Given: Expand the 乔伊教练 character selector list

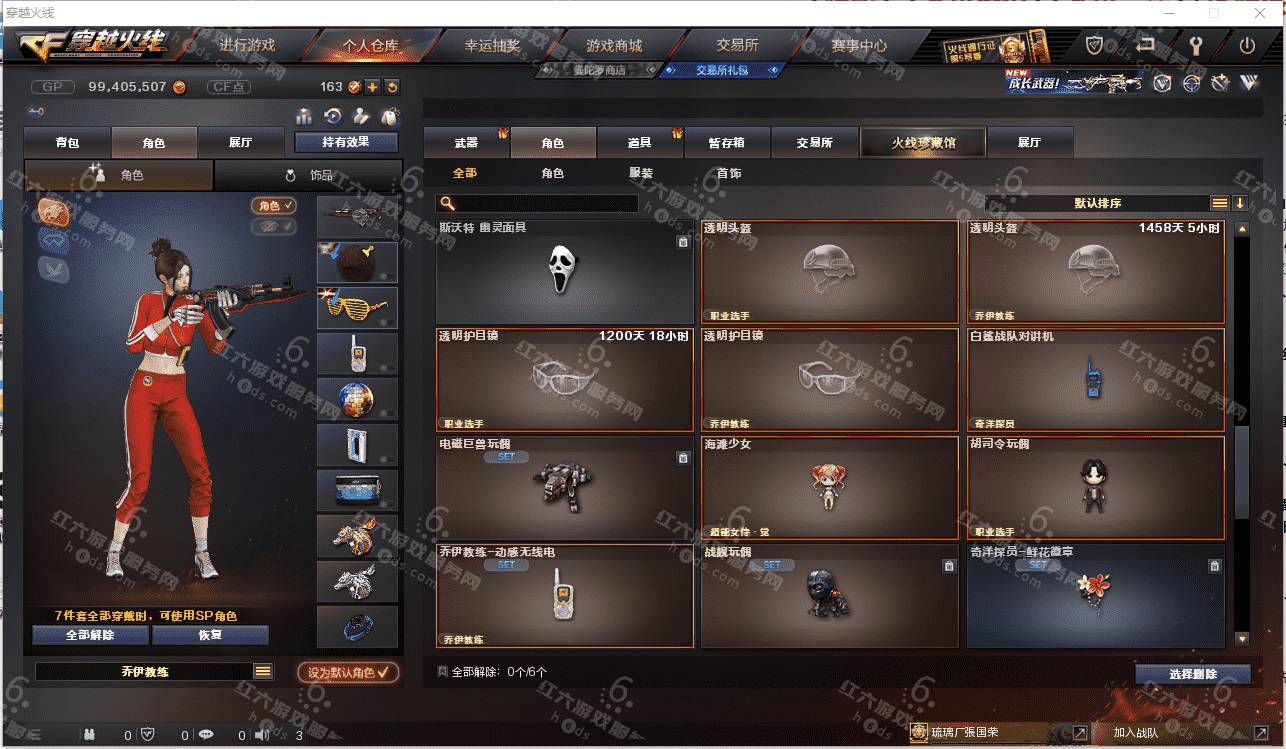Looking at the screenshot, I should (263, 672).
